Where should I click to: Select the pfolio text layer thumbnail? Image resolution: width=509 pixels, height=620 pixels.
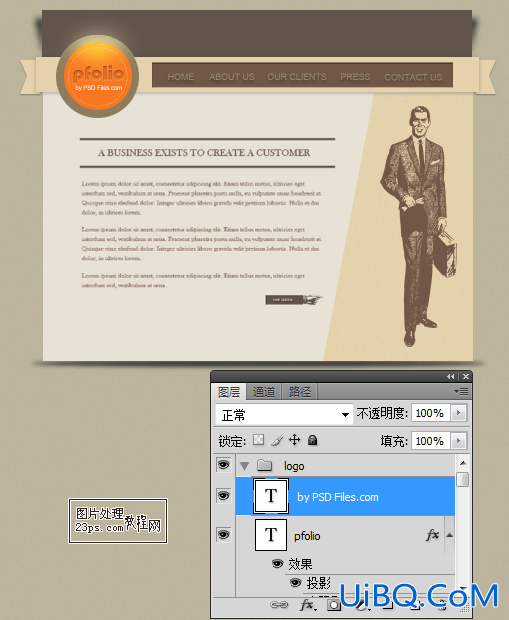pyautogui.click(x=271, y=535)
